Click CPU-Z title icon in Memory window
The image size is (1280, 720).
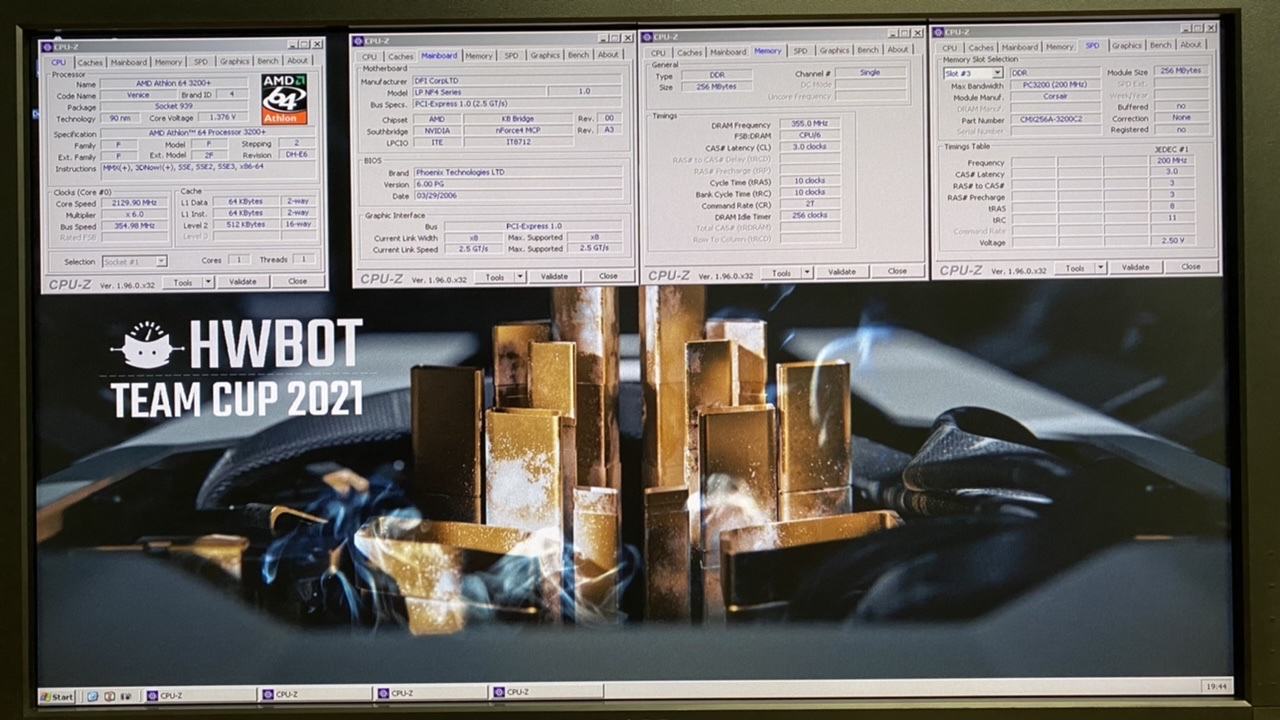coord(647,35)
